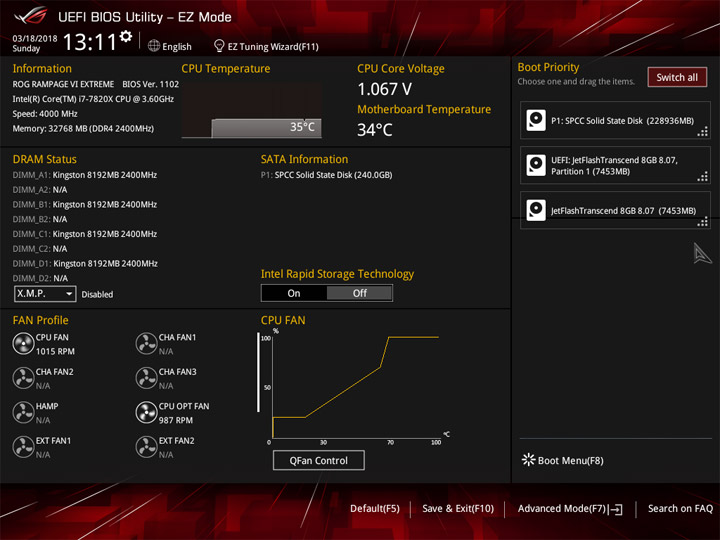Screen dimensions: 720x540
Task: Click the Boot Menu asterisk icon
Action: coord(529,460)
